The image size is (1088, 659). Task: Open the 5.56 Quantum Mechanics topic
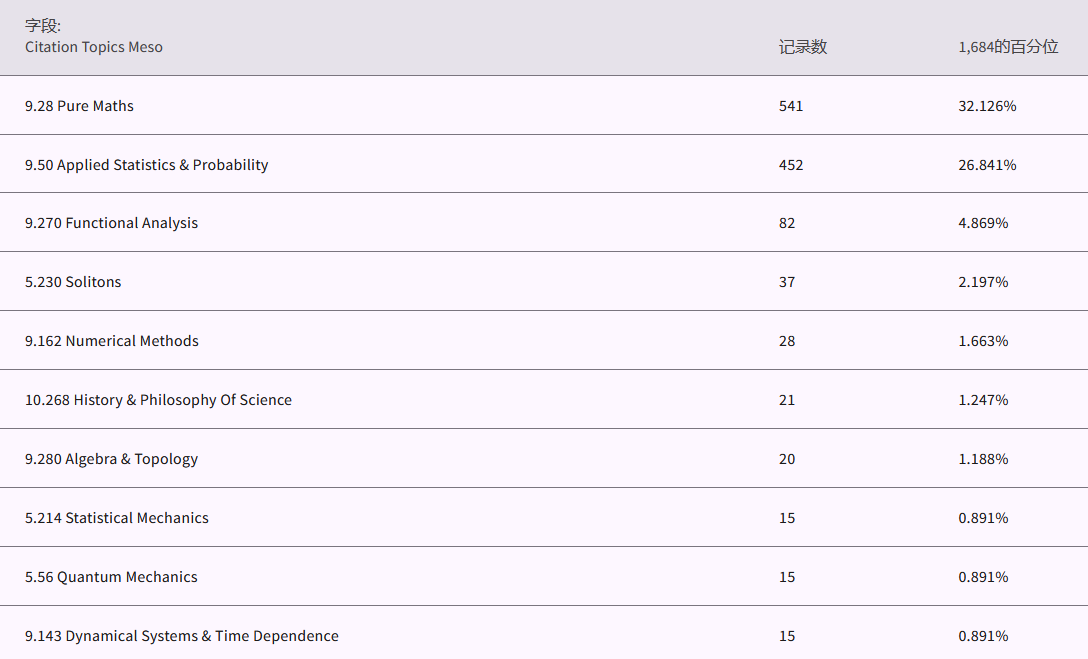click(x=111, y=577)
